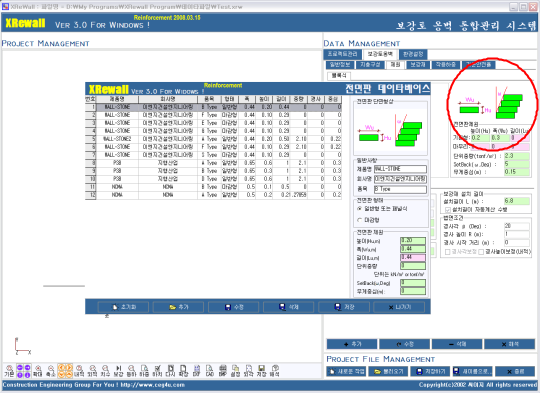Click the 축소 zoom-out toolbar icon
This screenshot has width=540, height=393.
[51, 371]
